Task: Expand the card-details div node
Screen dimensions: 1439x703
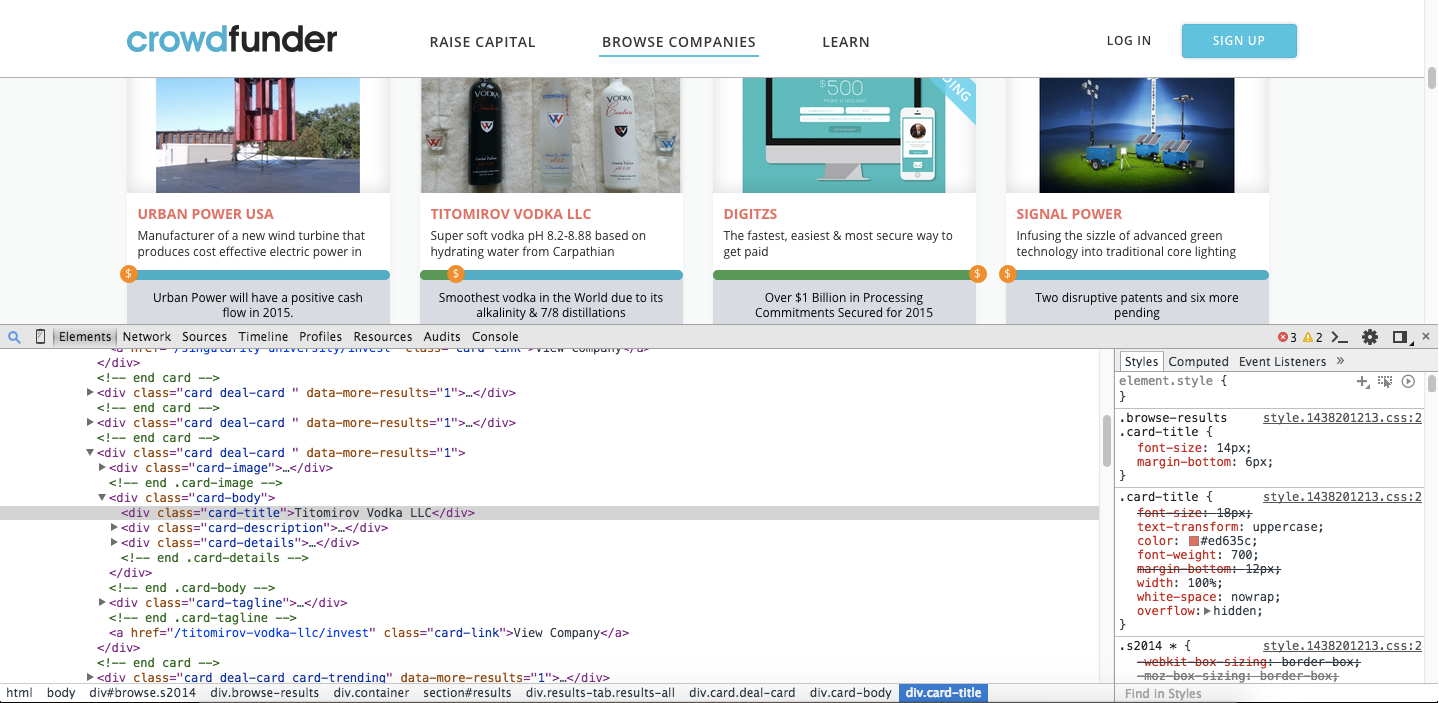Action: click(x=114, y=542)
